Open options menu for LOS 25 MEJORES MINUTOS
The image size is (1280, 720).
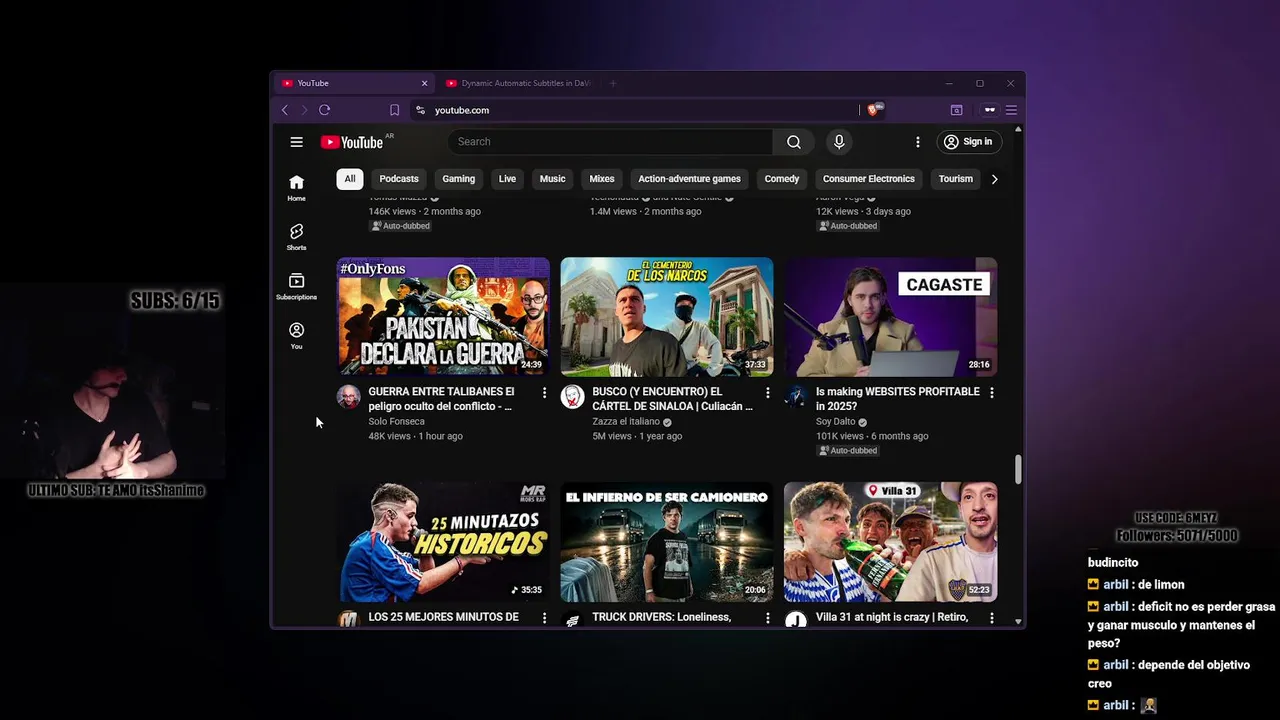coord(544,619)
